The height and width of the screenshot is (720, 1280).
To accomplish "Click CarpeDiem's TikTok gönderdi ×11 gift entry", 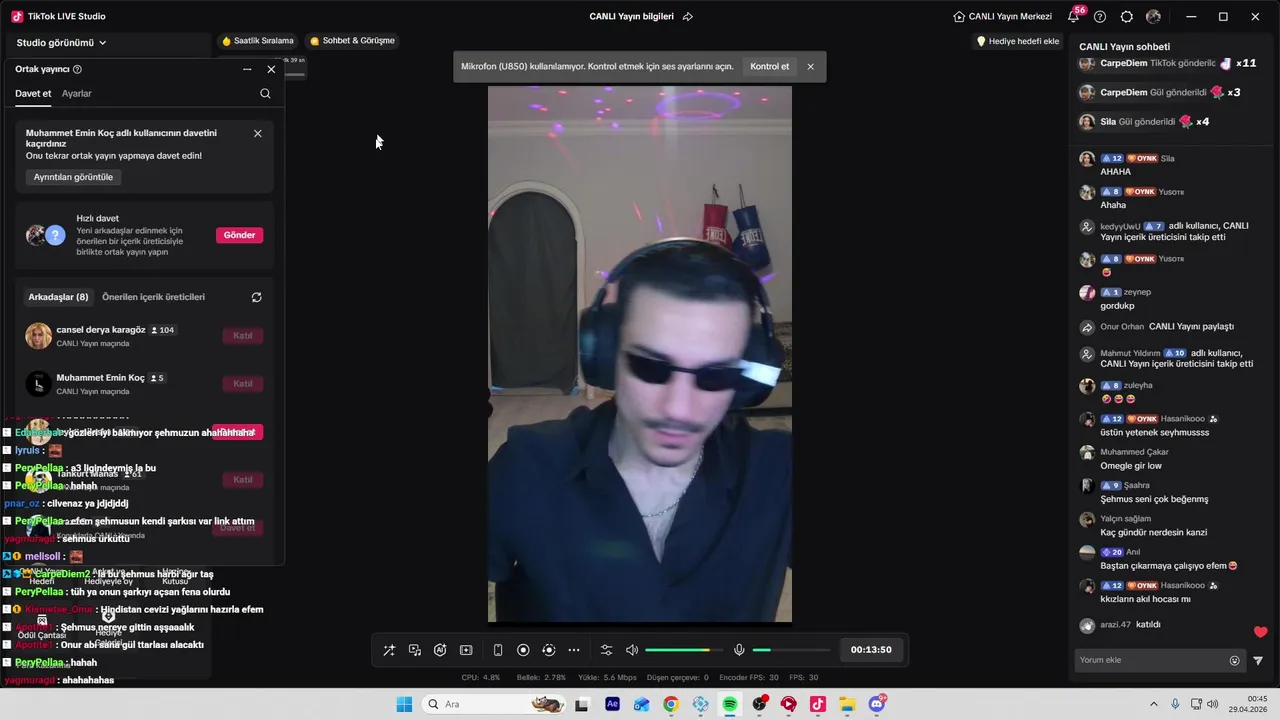I will [1167, 63].
